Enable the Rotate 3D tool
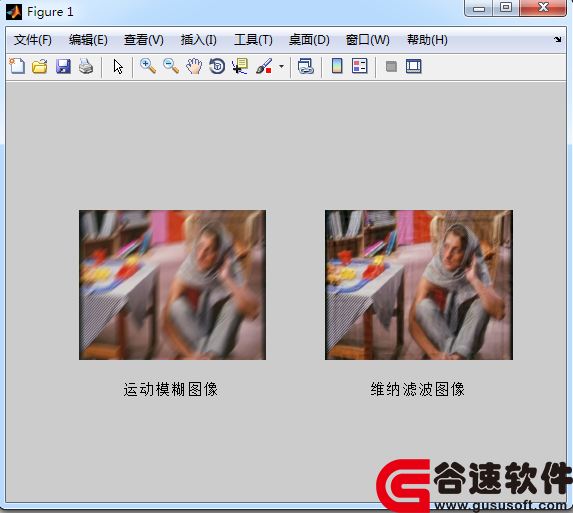The image size is (573, 513). click(x=217, y=66)
